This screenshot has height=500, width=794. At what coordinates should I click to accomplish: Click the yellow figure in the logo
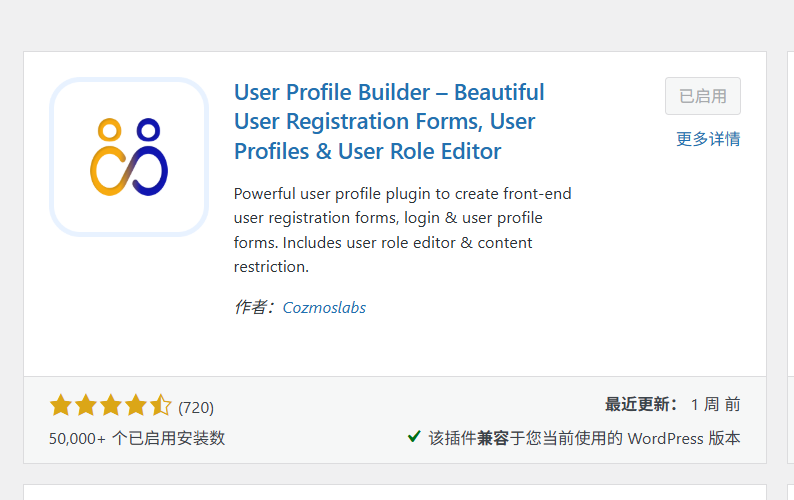click(x=108, y=157)
